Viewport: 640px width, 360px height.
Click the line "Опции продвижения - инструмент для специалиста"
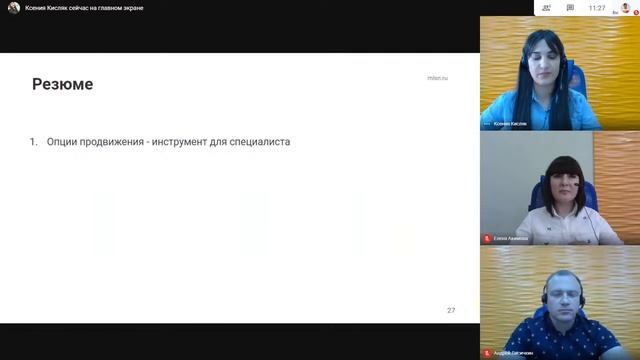168,142
